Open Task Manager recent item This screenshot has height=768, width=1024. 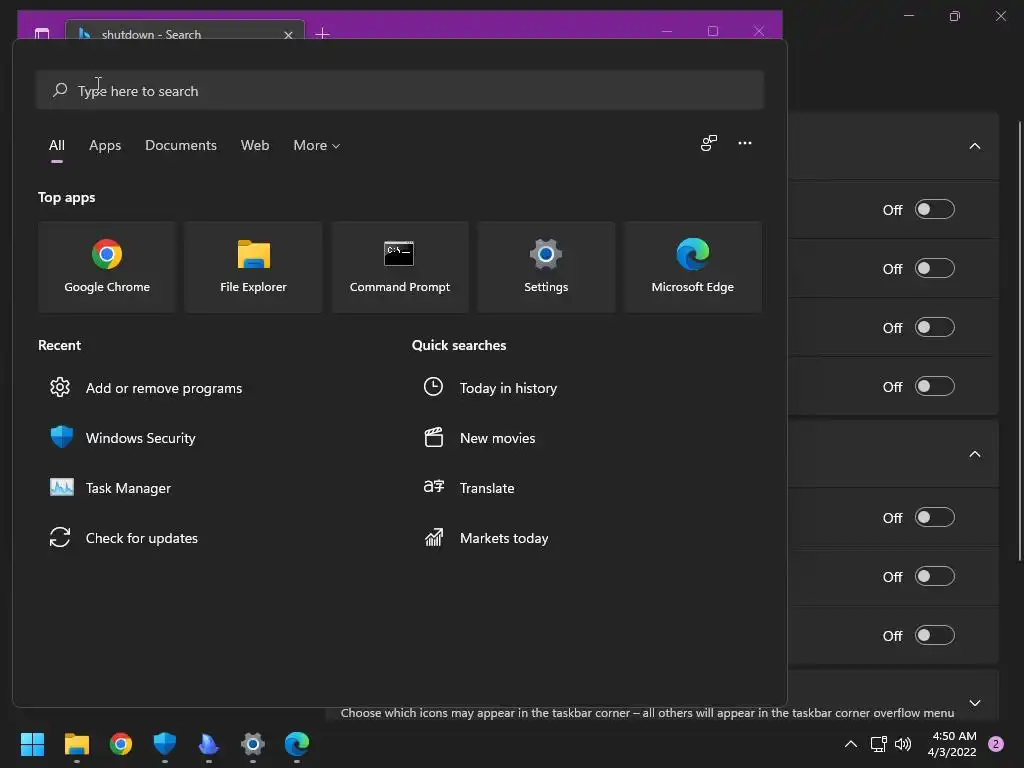tap(110, 488)
